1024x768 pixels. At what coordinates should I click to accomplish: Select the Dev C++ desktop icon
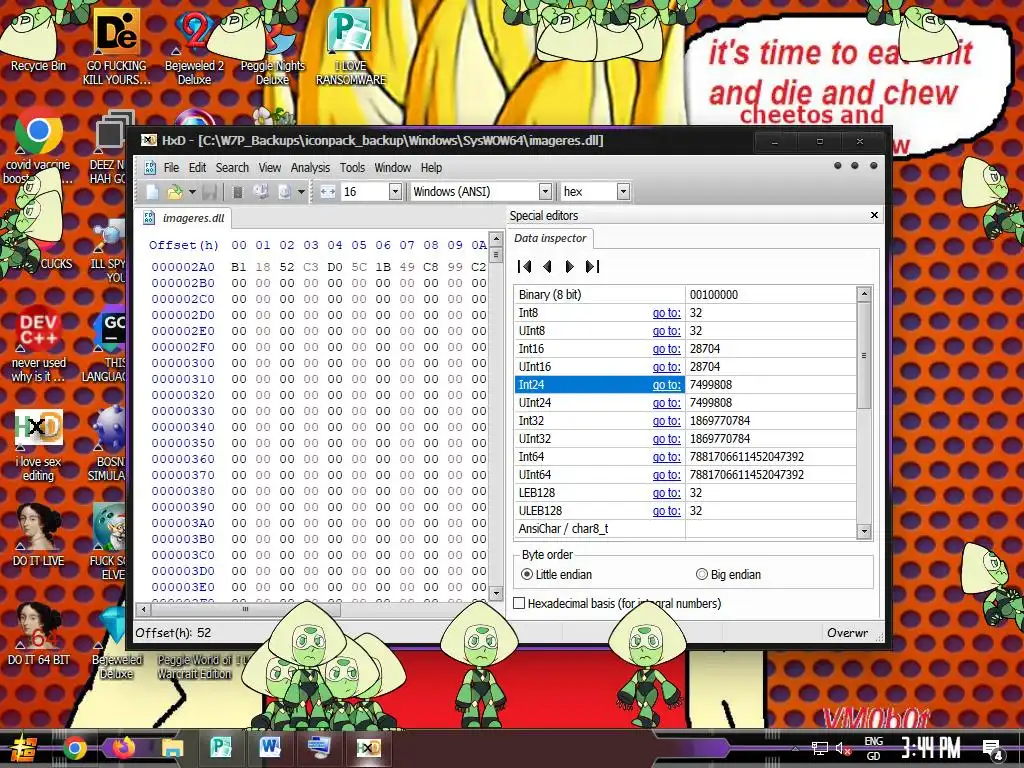click(38, 345)
